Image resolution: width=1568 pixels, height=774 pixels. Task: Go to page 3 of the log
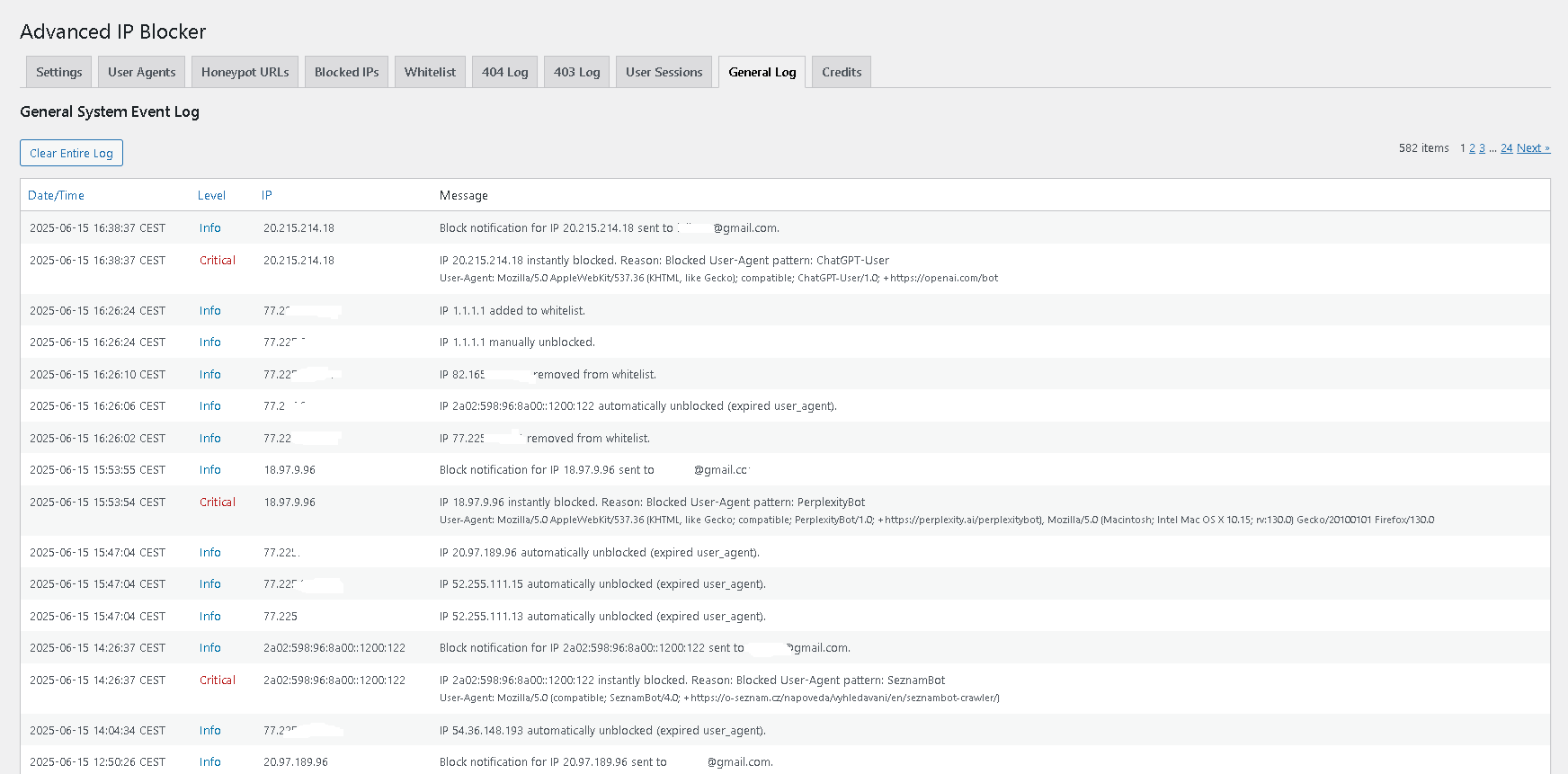pyautogui.click(x=1483, y=148)
